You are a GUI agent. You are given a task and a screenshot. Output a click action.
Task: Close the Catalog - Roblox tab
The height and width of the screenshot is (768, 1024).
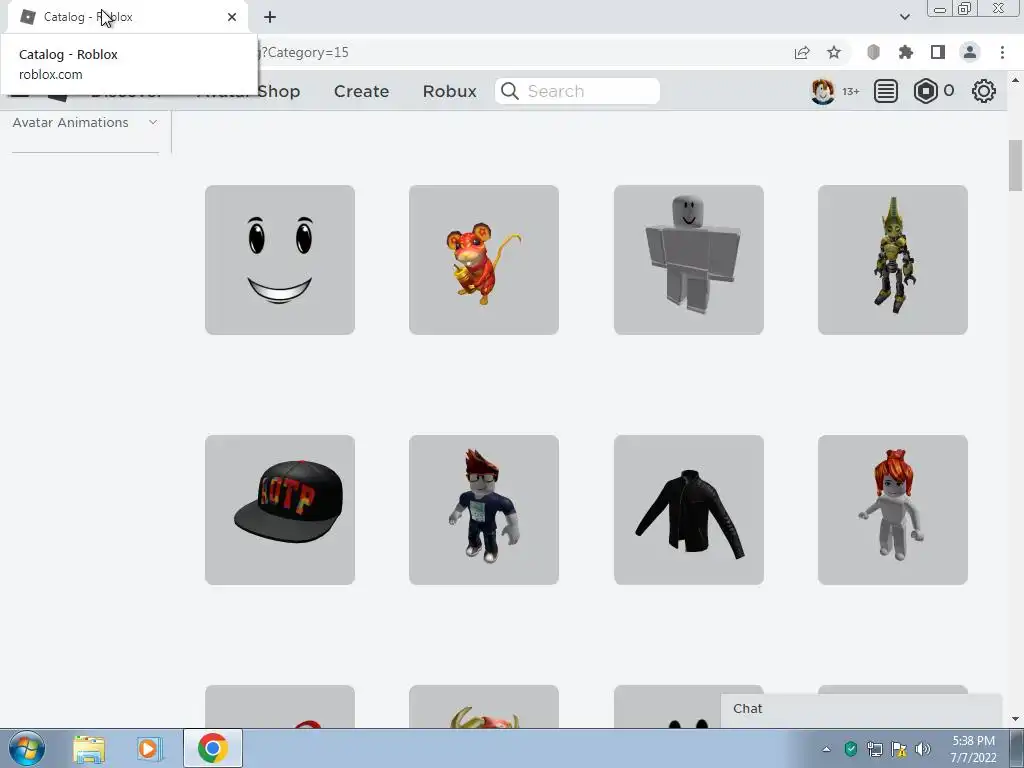tap(232, 17)
